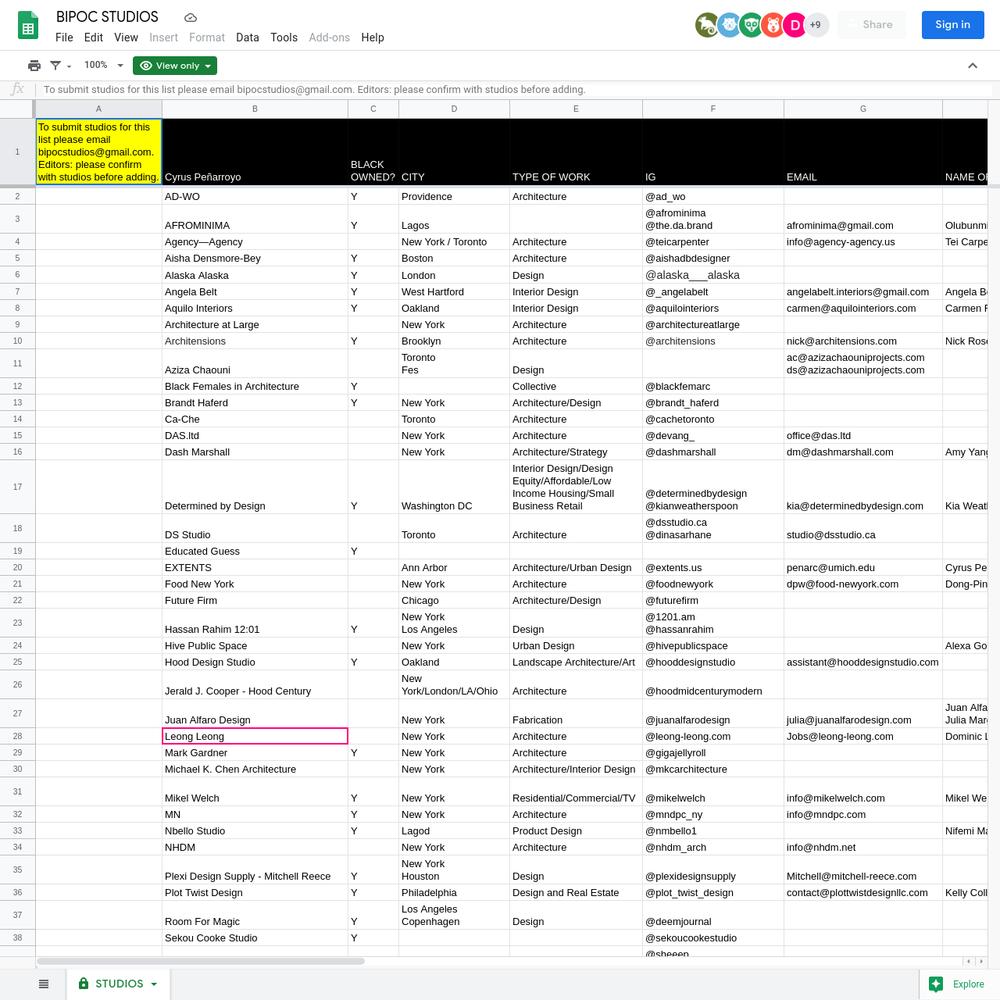Click the @hoodmidcenturymodern cell
The image size is (1000, 1000).
click(x=713, y=685)
